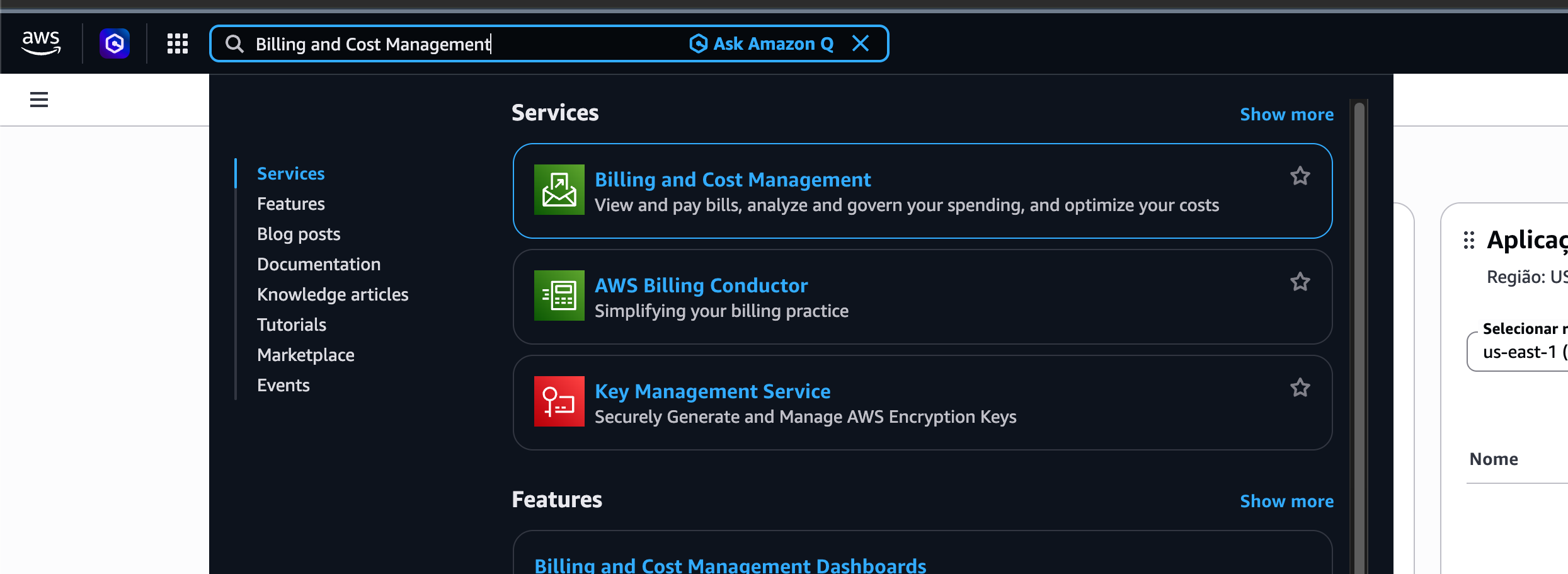Select the Documentation category
Screen dimensions: 1568x574
click(319, 264)
